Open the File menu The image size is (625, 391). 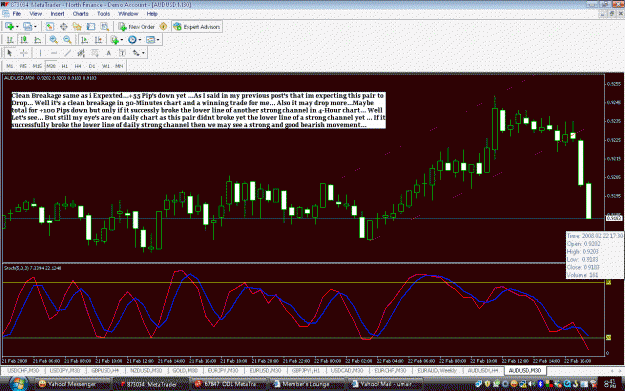17,14
